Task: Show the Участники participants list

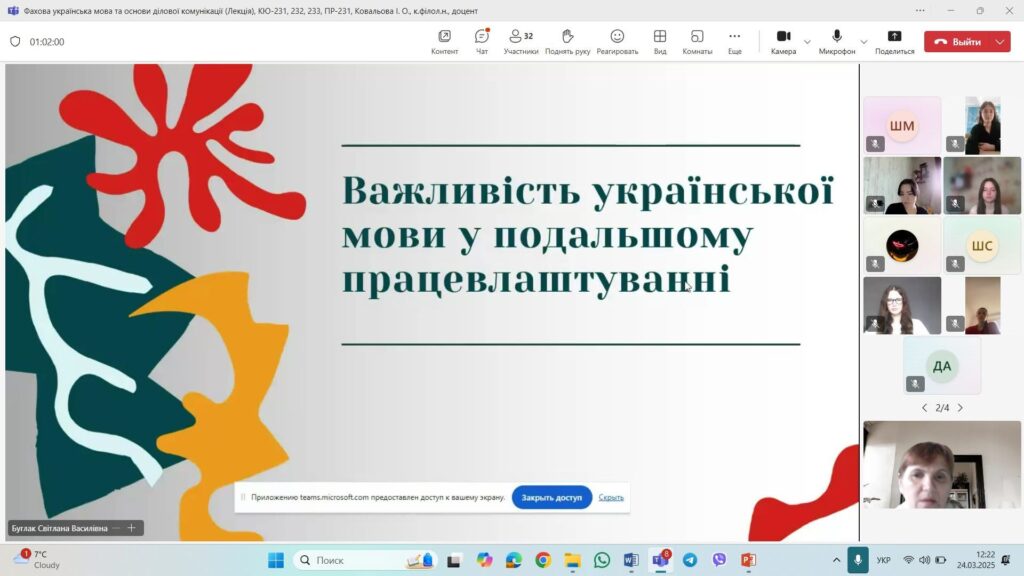Action: [520, 41]
